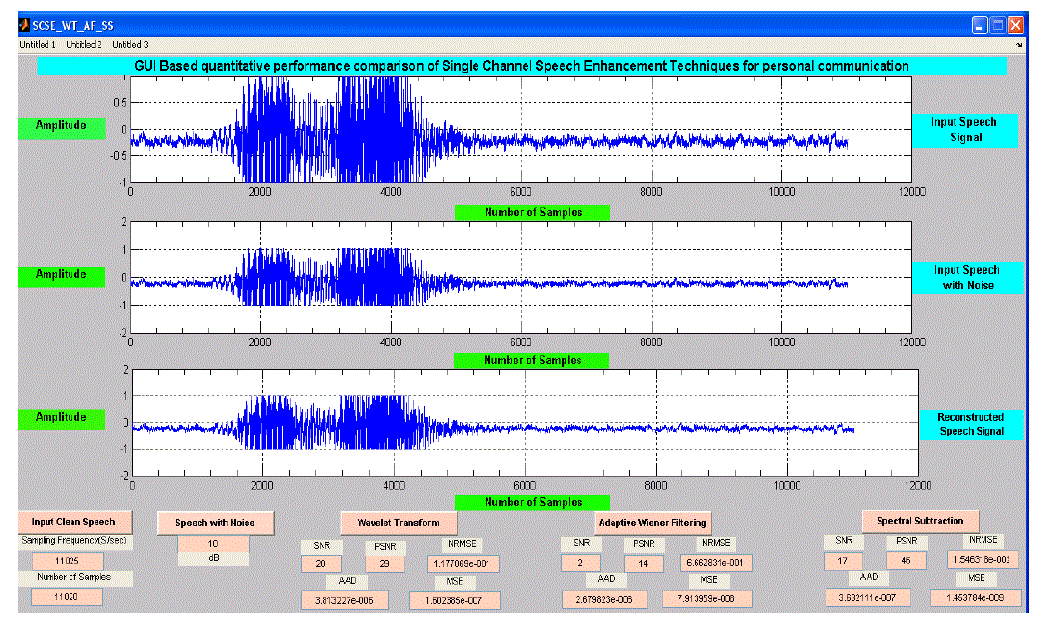Select the Sampling Frequency value field
Image resolution: width=1054 pixels, height=628 pixels.
tap(66, 562)
